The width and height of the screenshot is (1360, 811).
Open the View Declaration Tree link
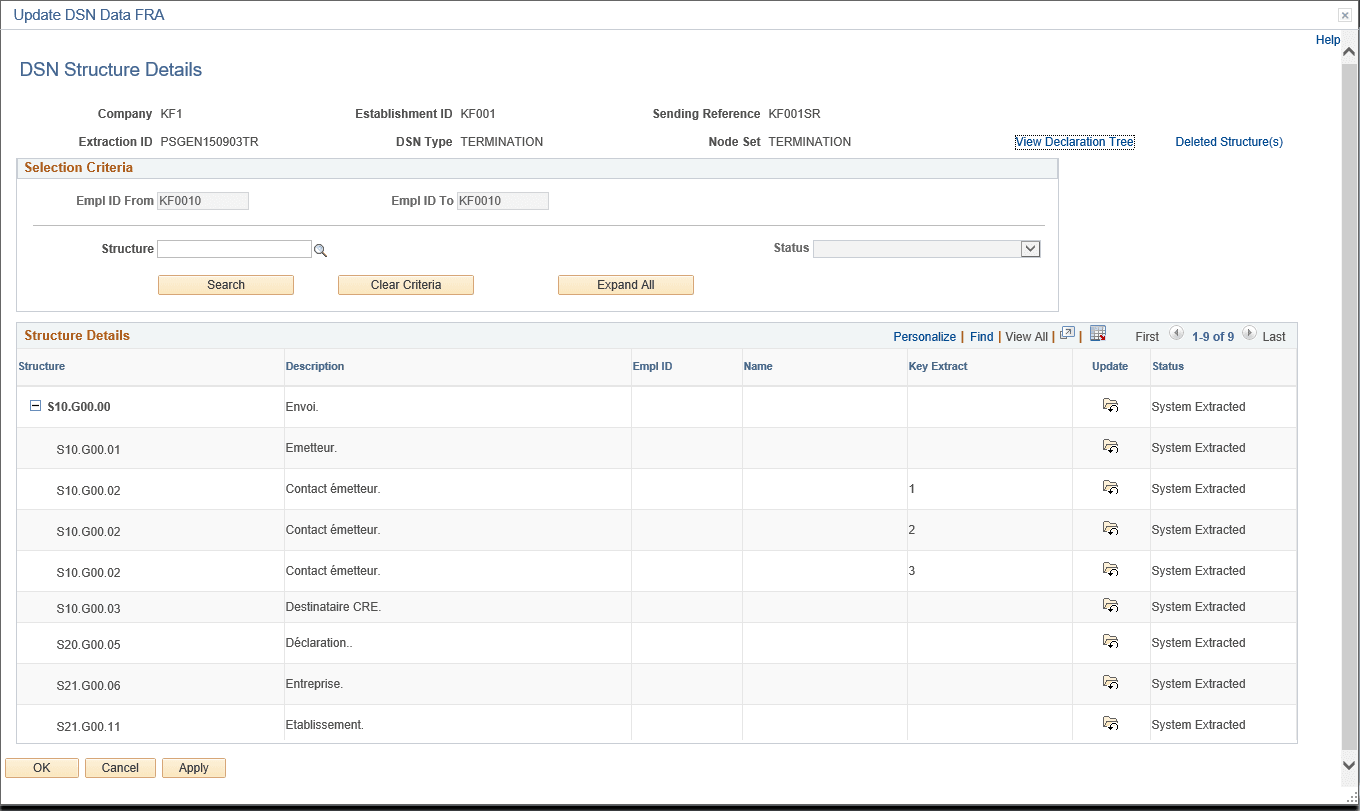tap(1075, 142)
